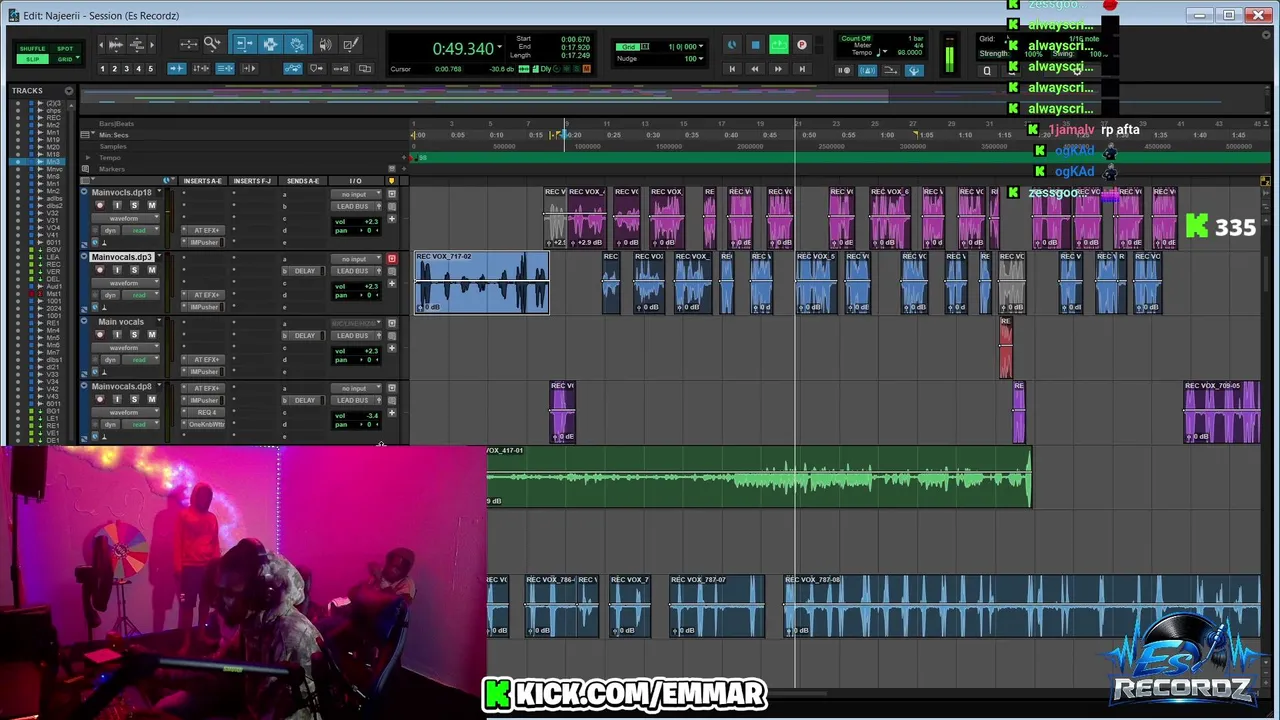Toggle MIDI Merge button

890,70
